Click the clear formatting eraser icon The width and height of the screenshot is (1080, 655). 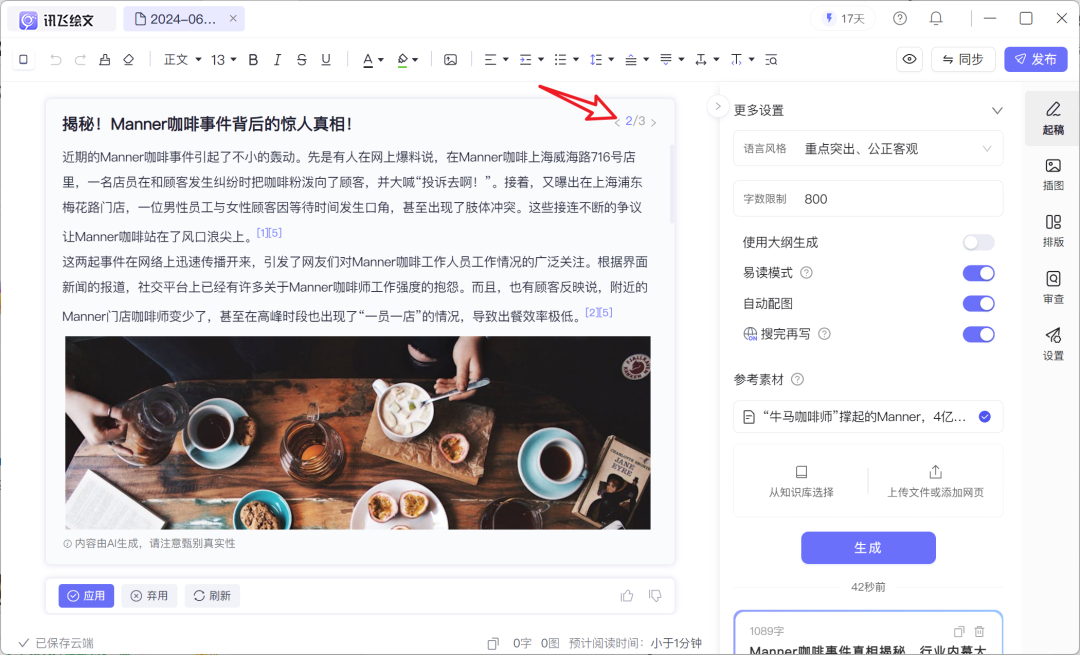[x=129, y=60]
